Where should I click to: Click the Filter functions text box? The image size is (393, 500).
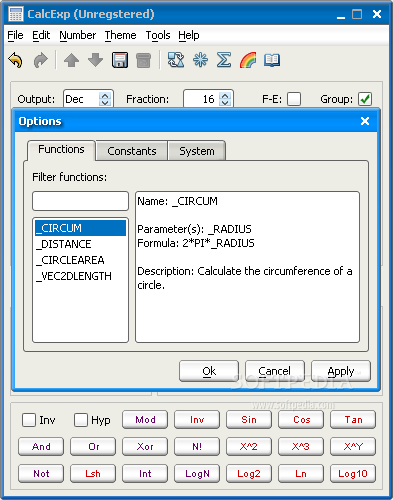point(80,201)
